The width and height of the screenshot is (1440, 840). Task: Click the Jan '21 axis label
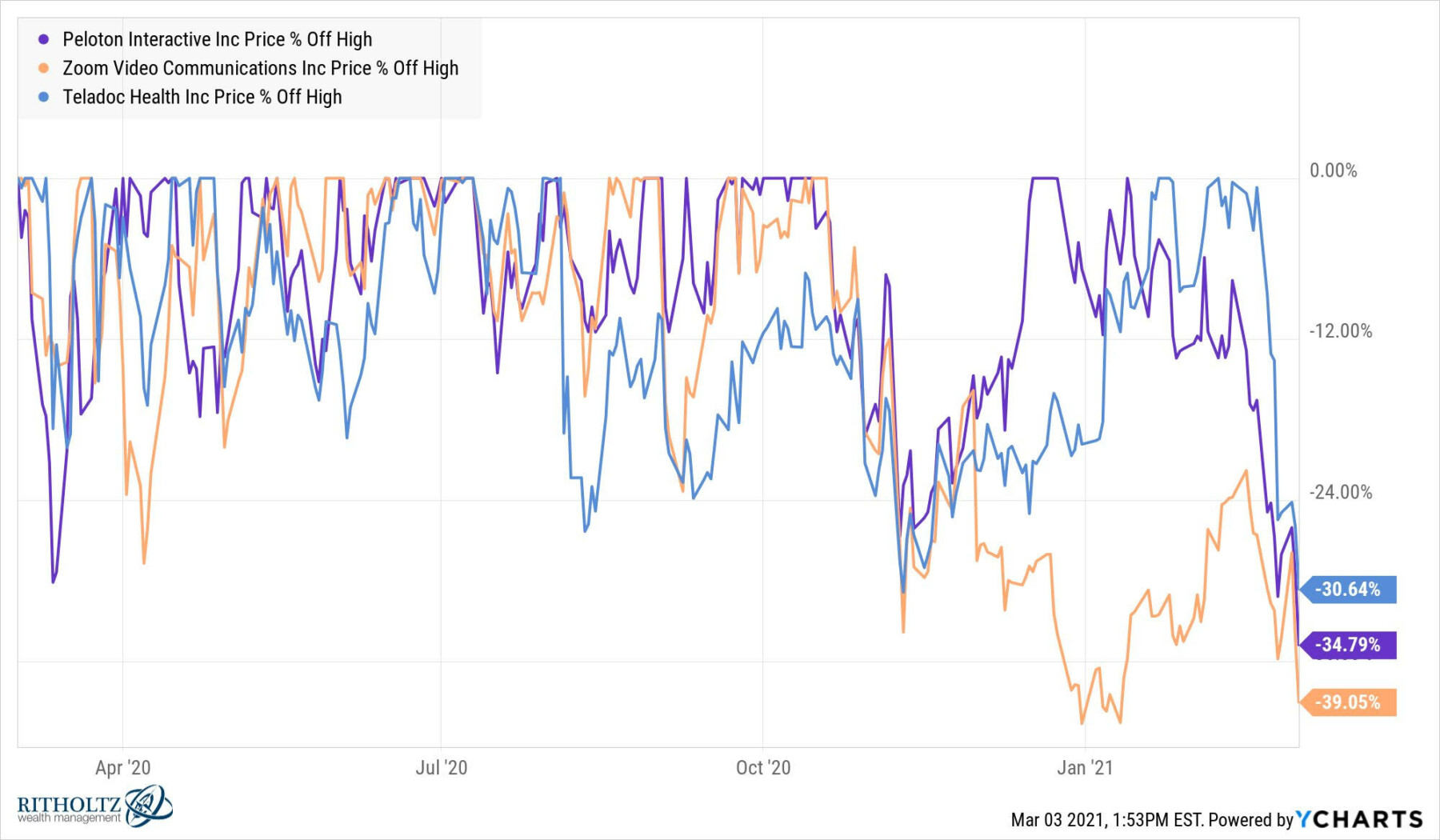click(x=1084, y=768)
